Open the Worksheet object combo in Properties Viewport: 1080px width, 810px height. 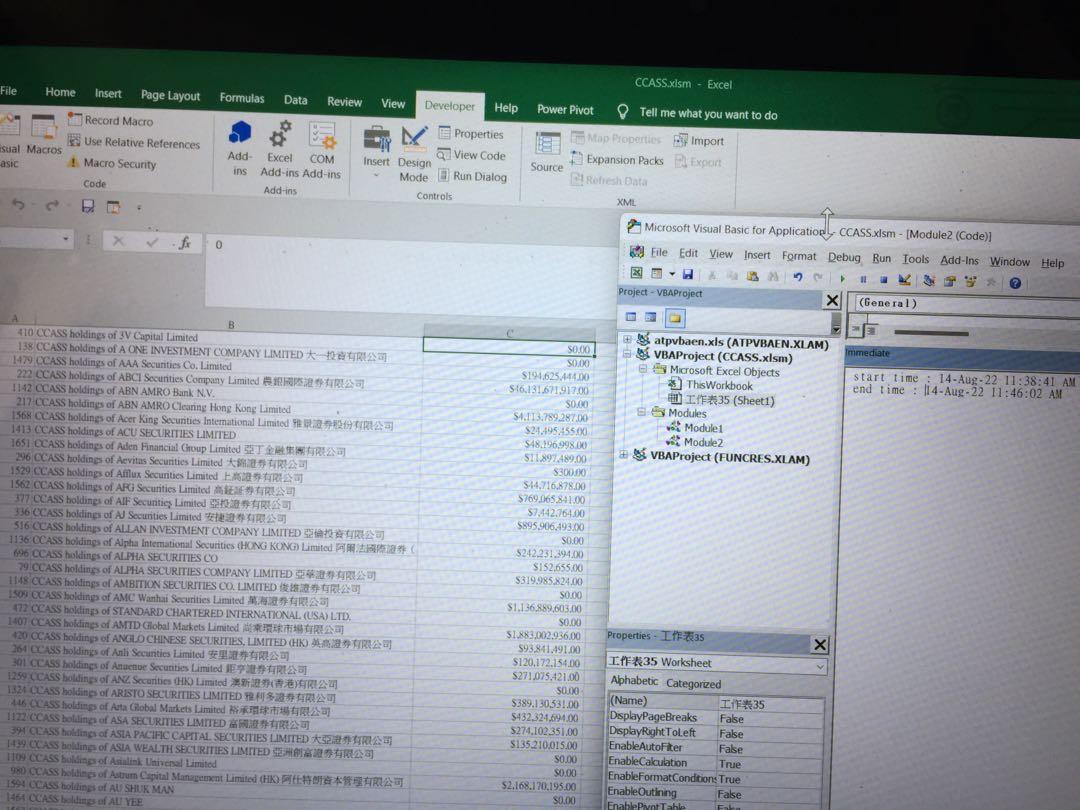coord(716,663)
